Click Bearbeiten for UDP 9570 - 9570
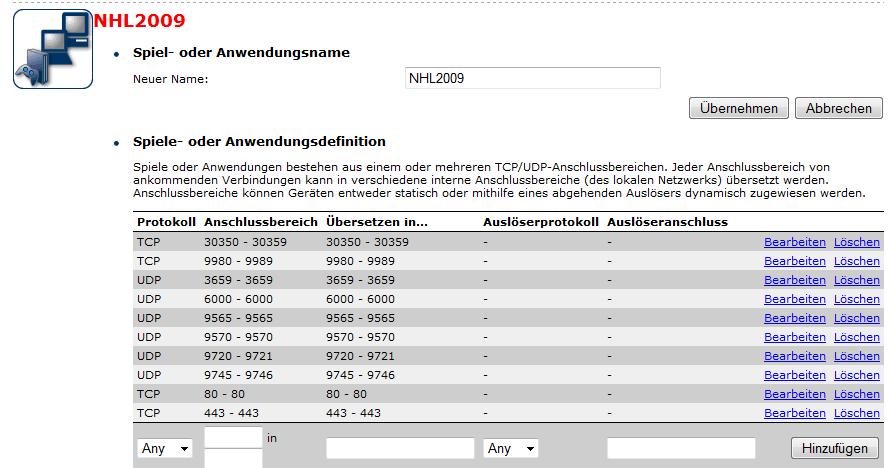Viewport: 895px width, 468px height. [x=795, y=337]
